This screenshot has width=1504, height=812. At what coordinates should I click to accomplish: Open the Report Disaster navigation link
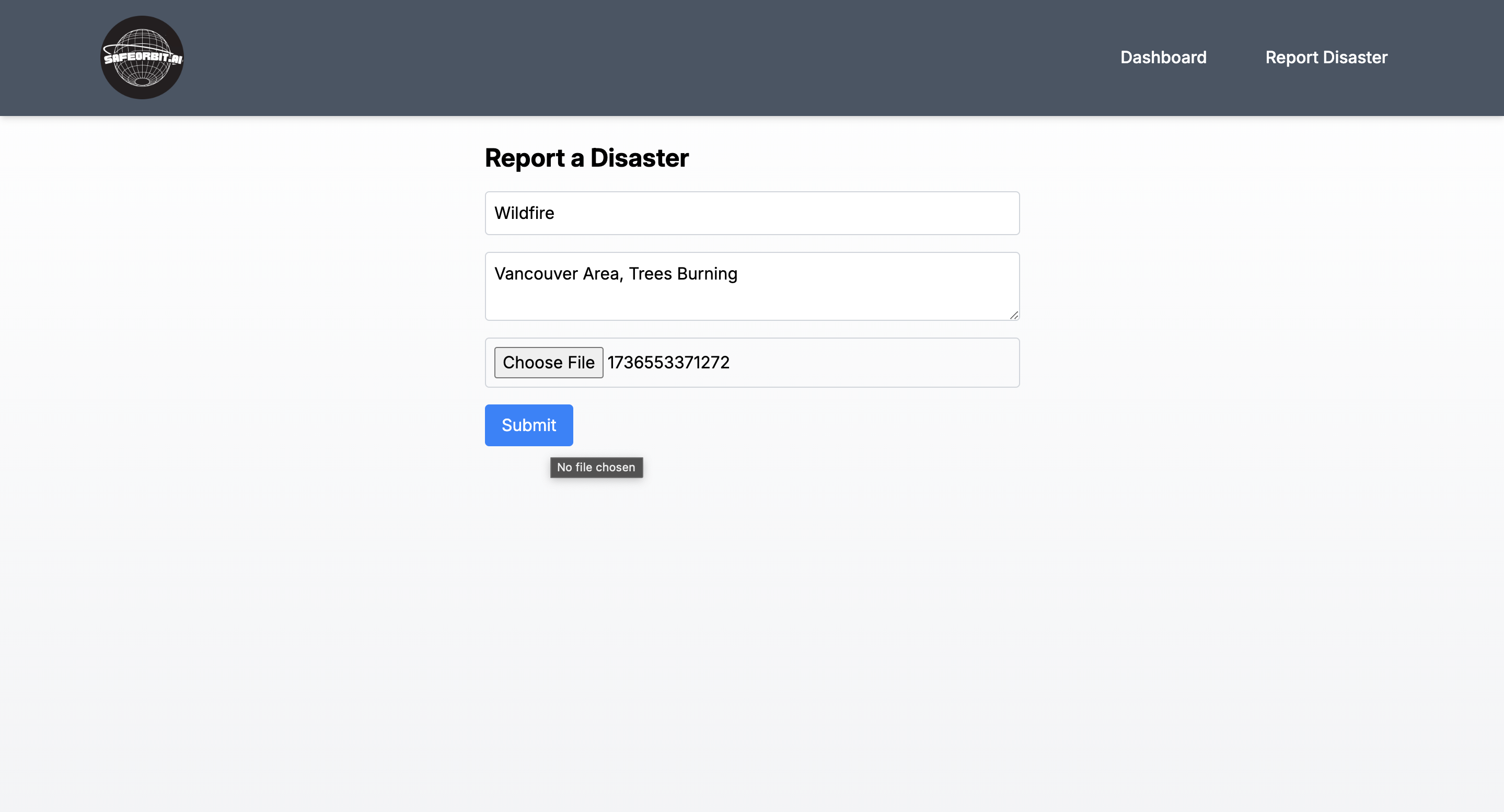1326,57
